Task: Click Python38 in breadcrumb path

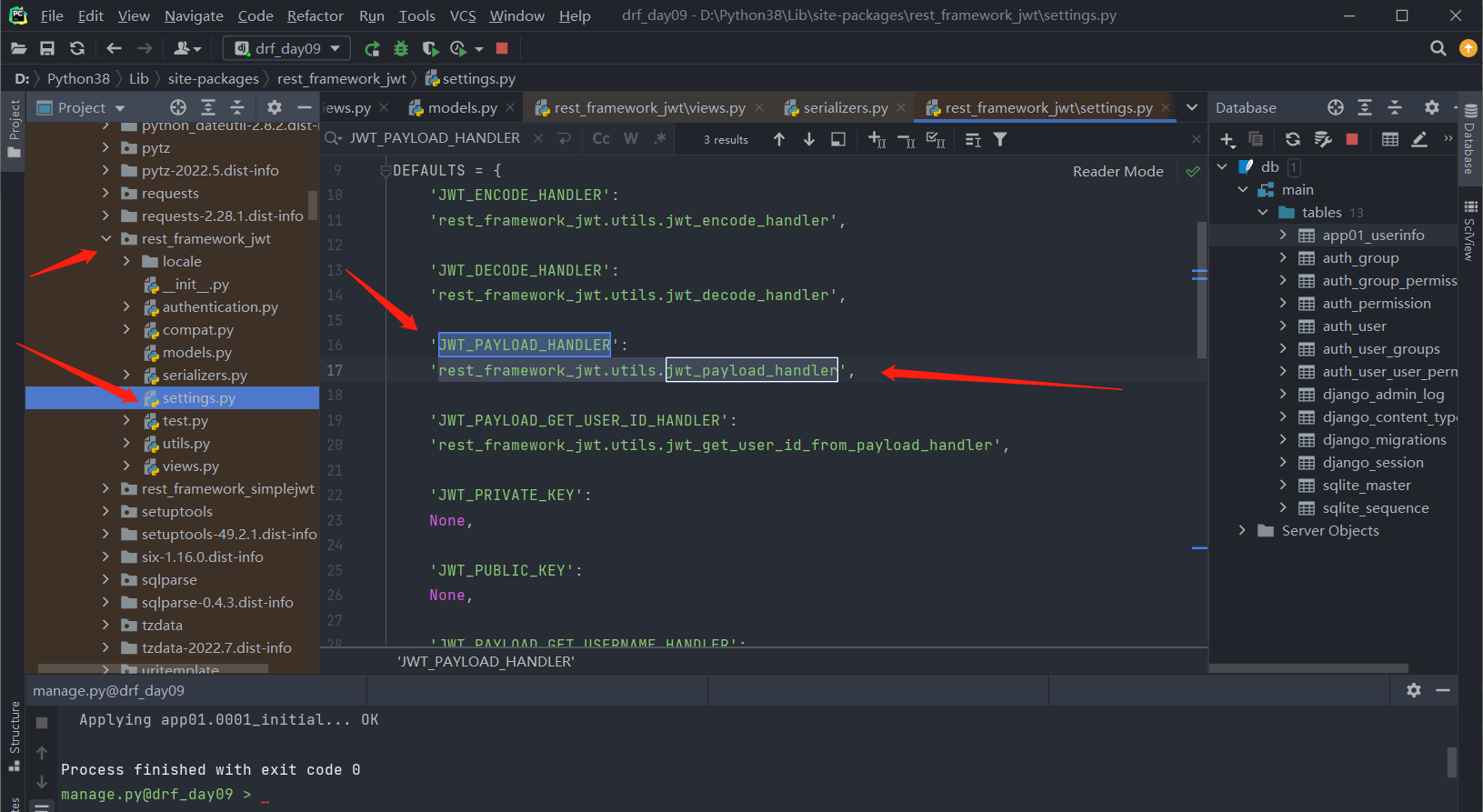Action: pos(78,79)
